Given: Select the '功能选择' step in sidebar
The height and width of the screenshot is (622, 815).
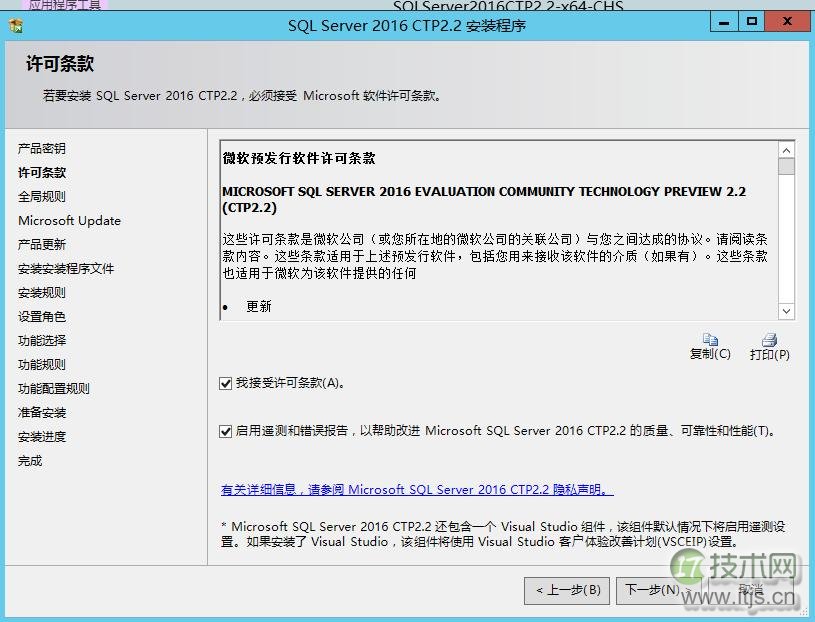Looking at the screenshot, I should [42, 340].
